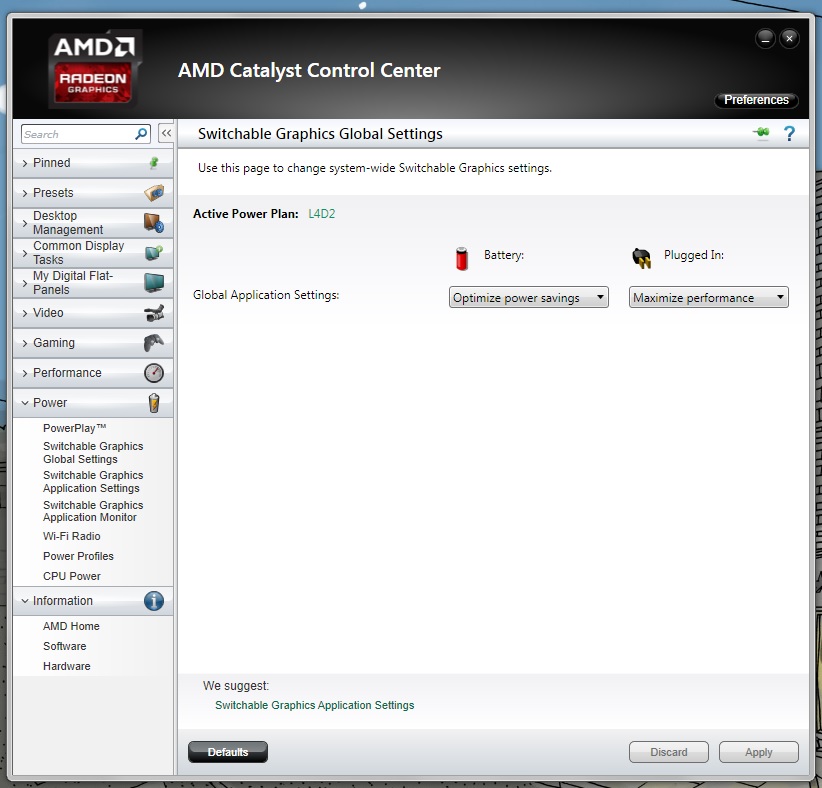Click the Power battery icon in the sidebar

pos(154,403)
